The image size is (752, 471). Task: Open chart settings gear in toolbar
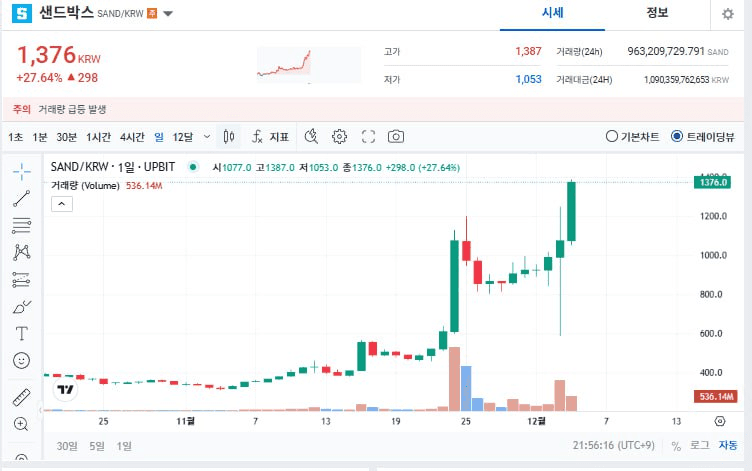(x=339, y=137)
